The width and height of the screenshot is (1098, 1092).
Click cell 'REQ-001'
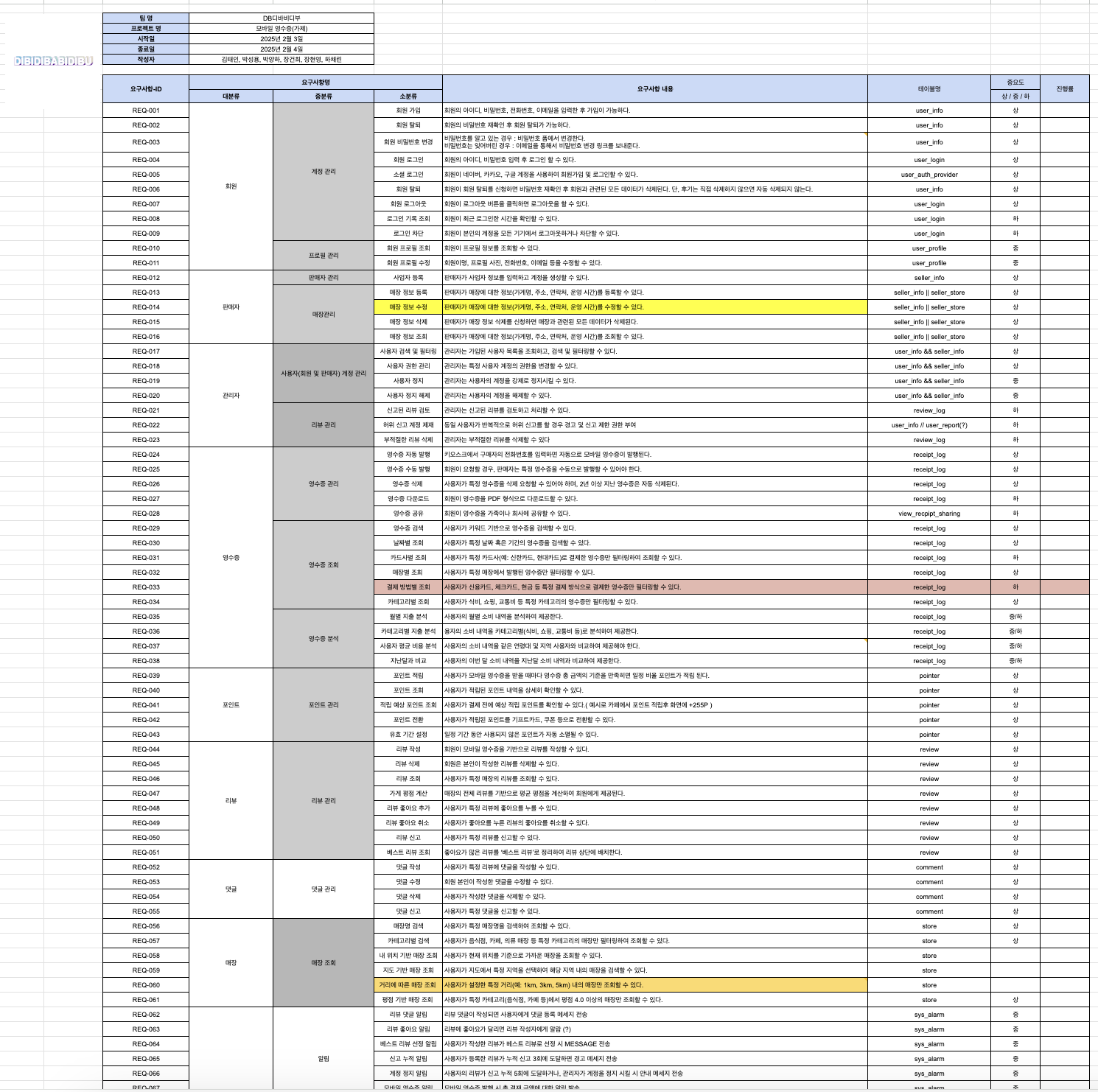click(x=146, y=111)
